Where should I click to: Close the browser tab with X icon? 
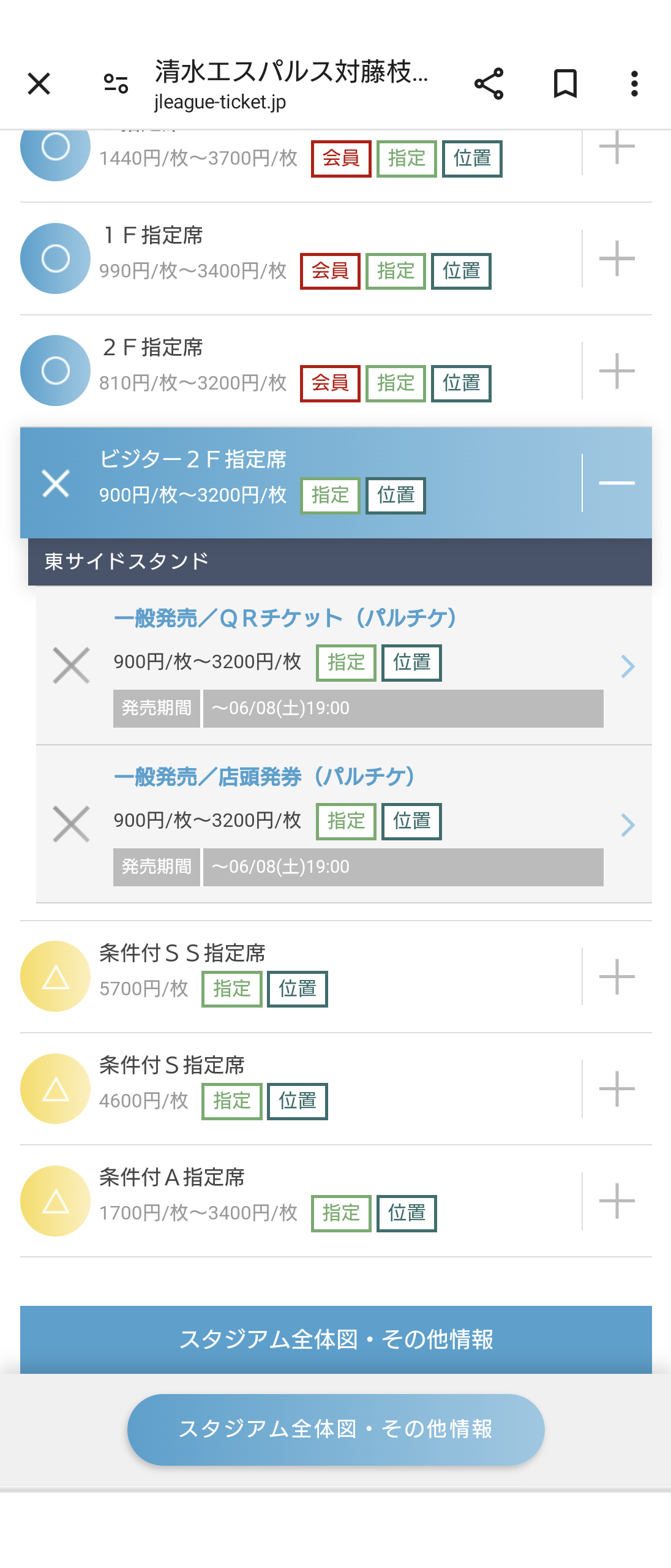coord(39,84)
